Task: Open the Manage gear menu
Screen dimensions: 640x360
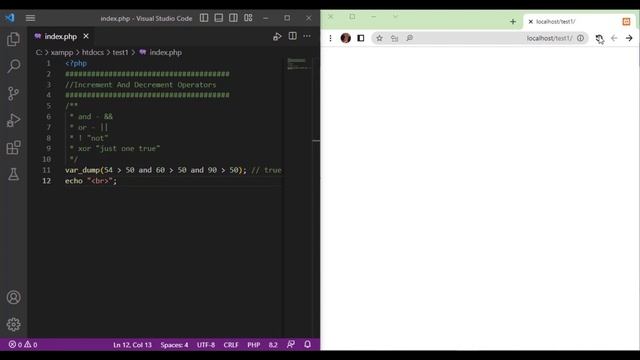Action: click(x=13, y=324)
